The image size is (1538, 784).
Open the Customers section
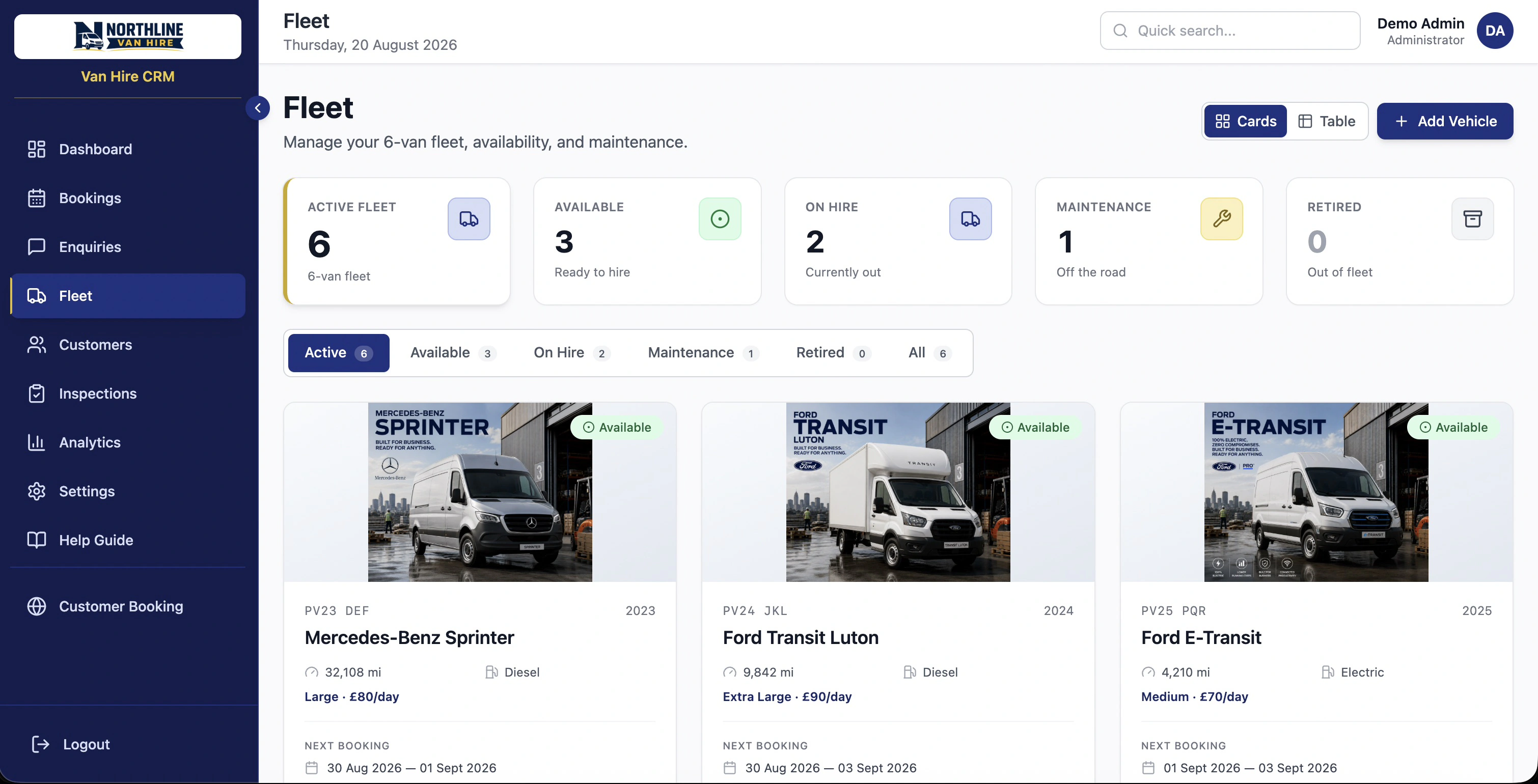pos(128,345)
